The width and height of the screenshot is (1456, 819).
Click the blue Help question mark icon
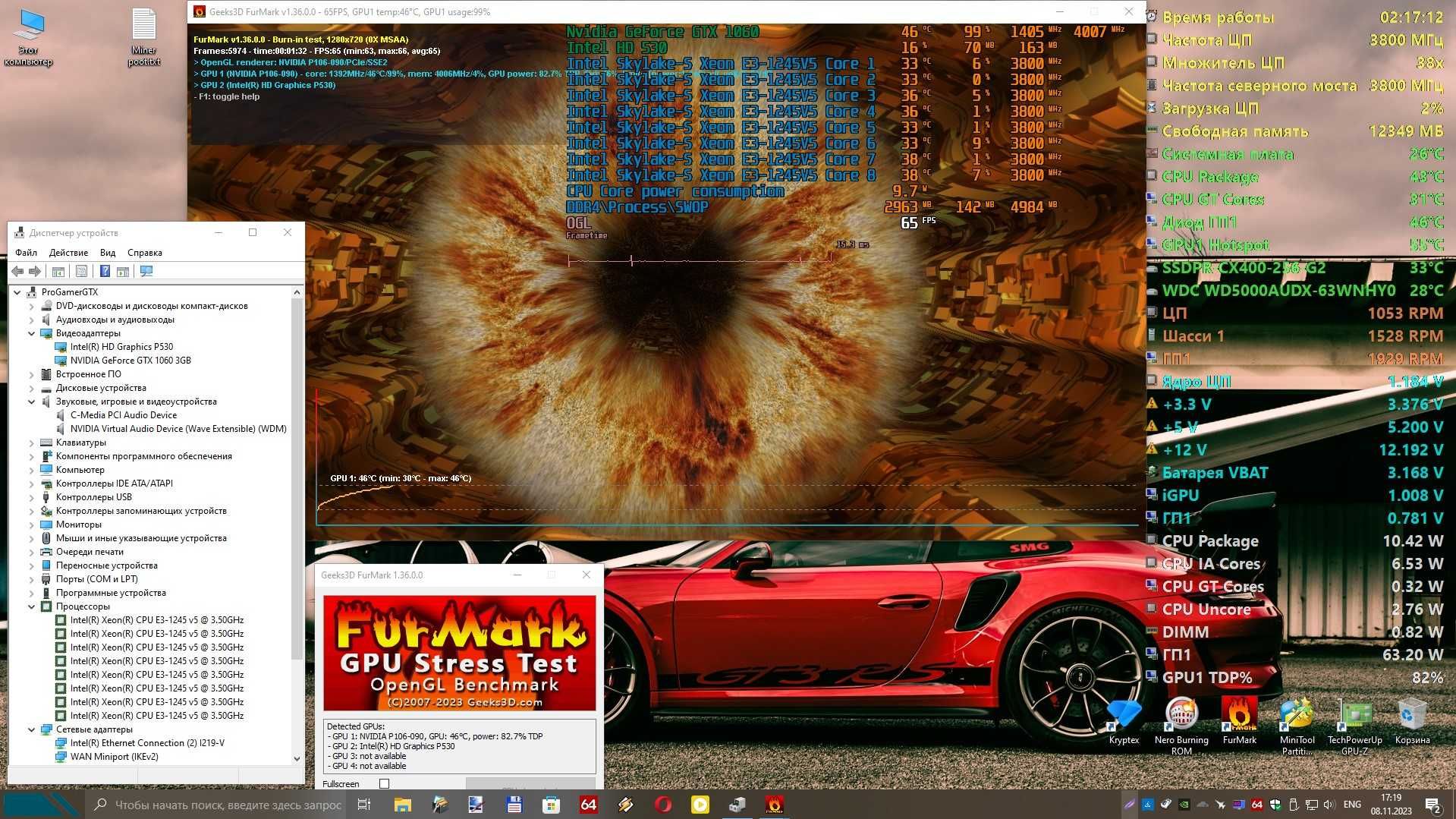point(105,272)
